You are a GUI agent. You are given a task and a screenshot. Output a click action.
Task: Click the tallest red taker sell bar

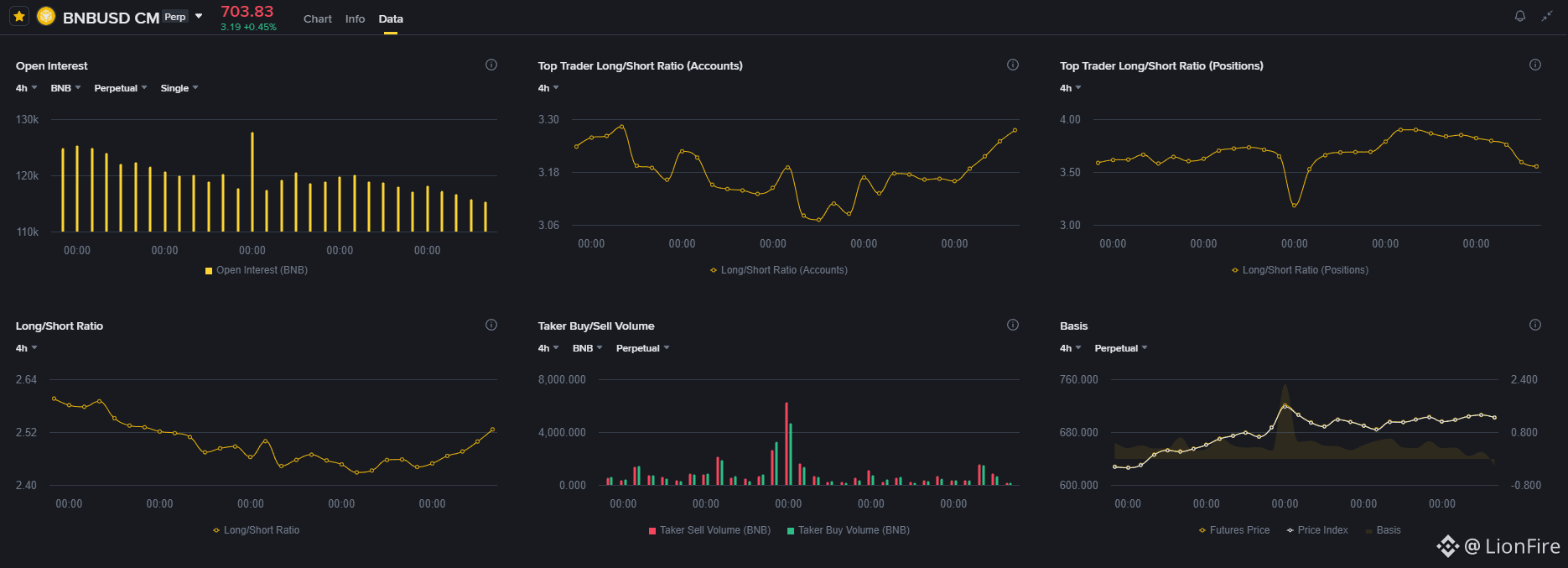(787, 444)
